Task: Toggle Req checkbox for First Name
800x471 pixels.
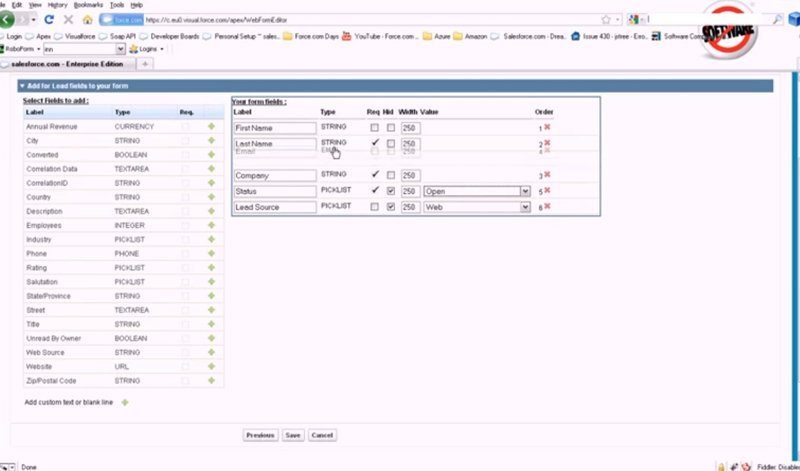Action: point(374,128)
